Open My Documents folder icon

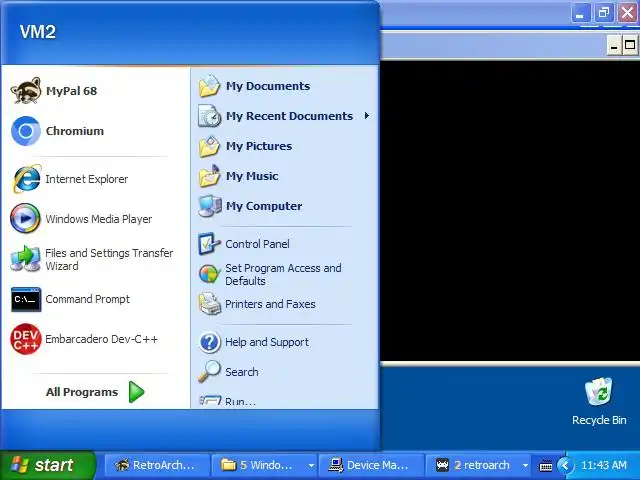click(x=209, y=86)
